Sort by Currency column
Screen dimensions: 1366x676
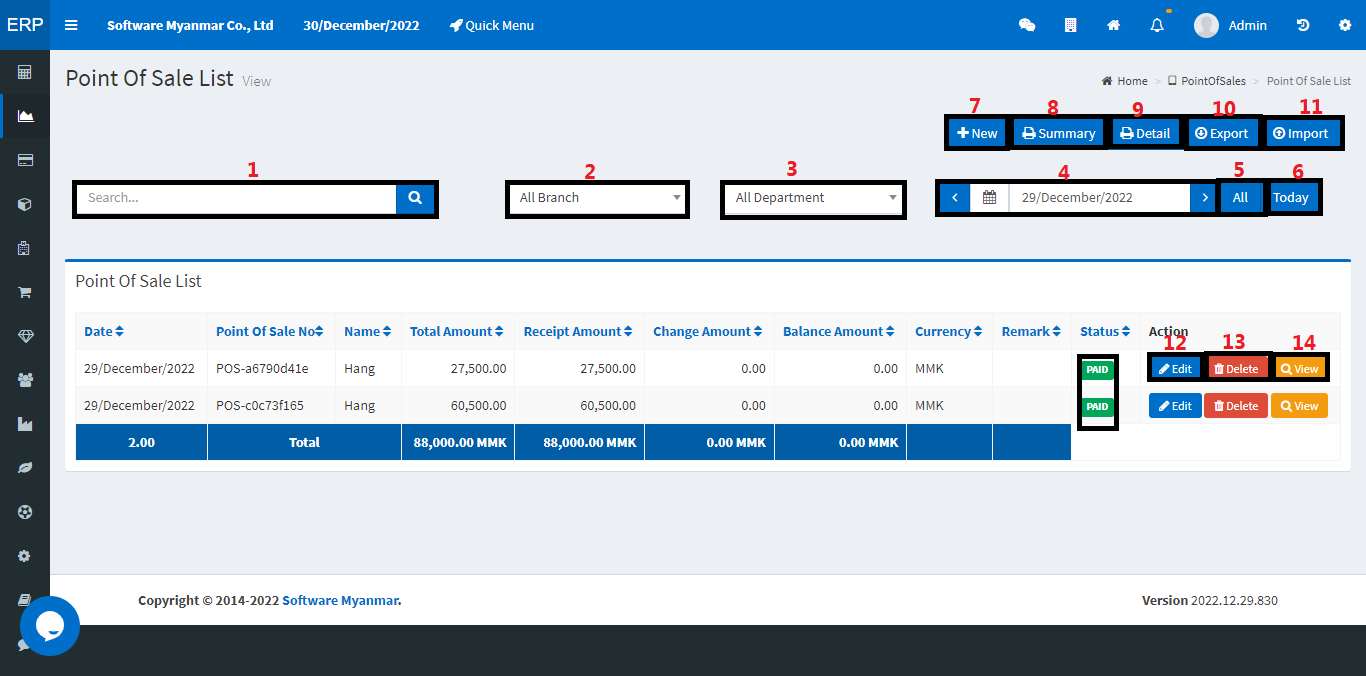[949, 331]
